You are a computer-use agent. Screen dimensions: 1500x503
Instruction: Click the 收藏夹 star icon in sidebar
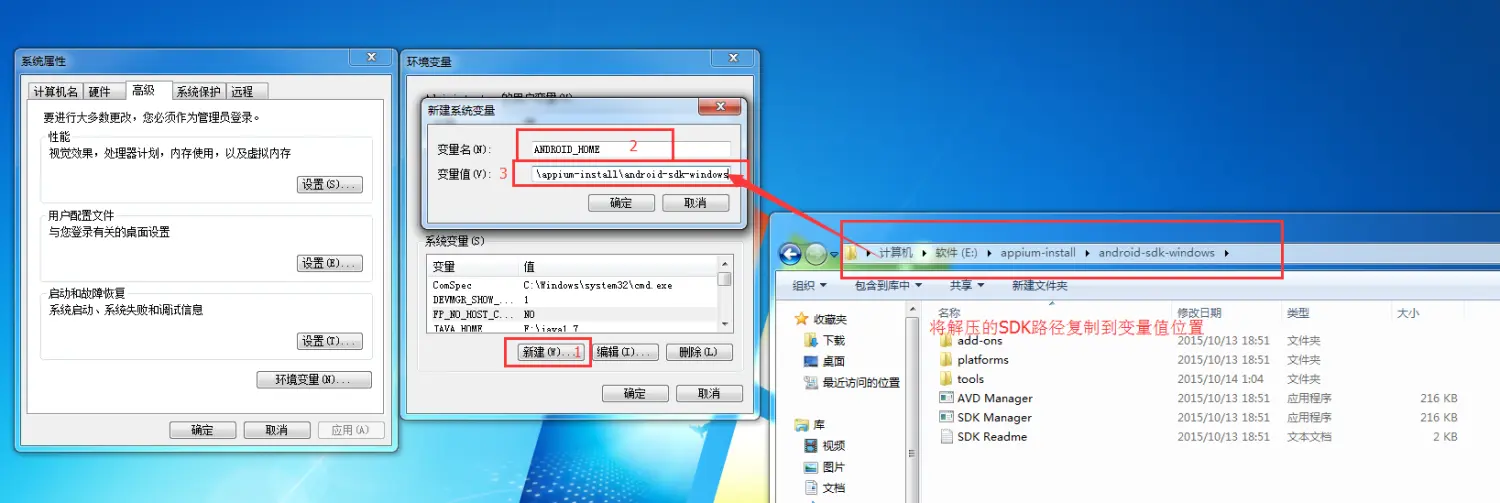click(x=801, y=319)
